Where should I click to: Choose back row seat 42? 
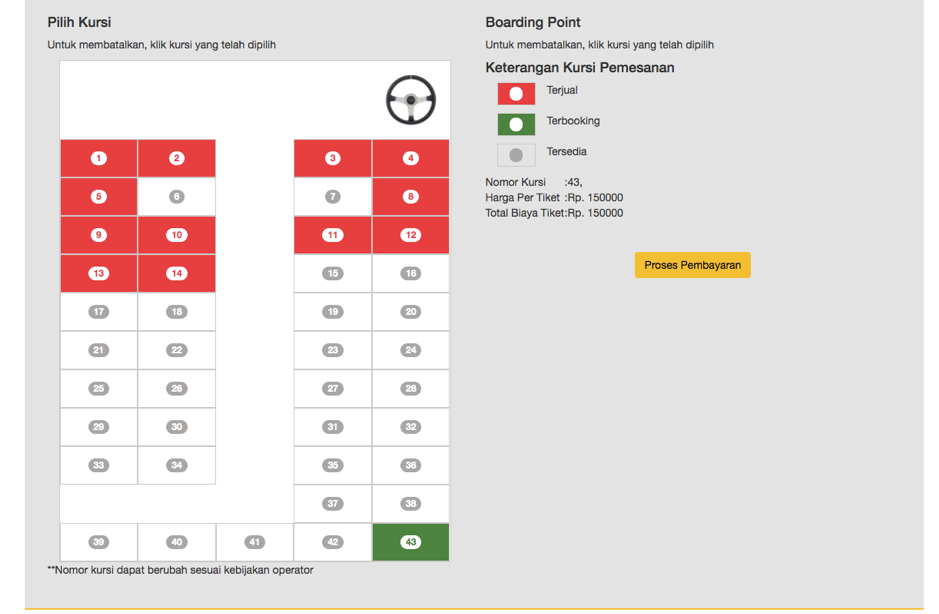click(x=333, y=542)
